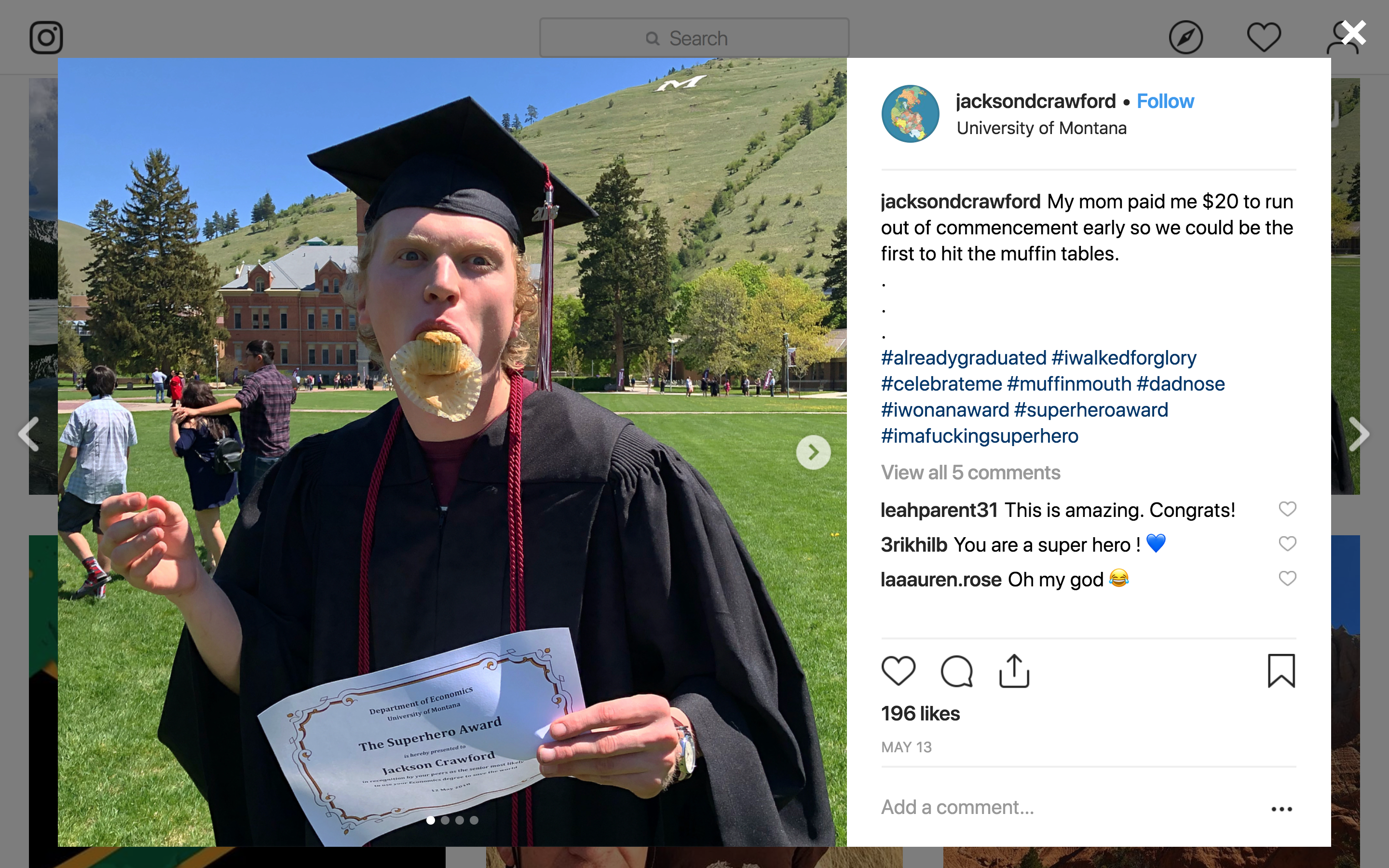The height and width of the screenshot is (868, 1389).
Task: Open the activity heart icon in header
Action: (x=1263, y=38)
